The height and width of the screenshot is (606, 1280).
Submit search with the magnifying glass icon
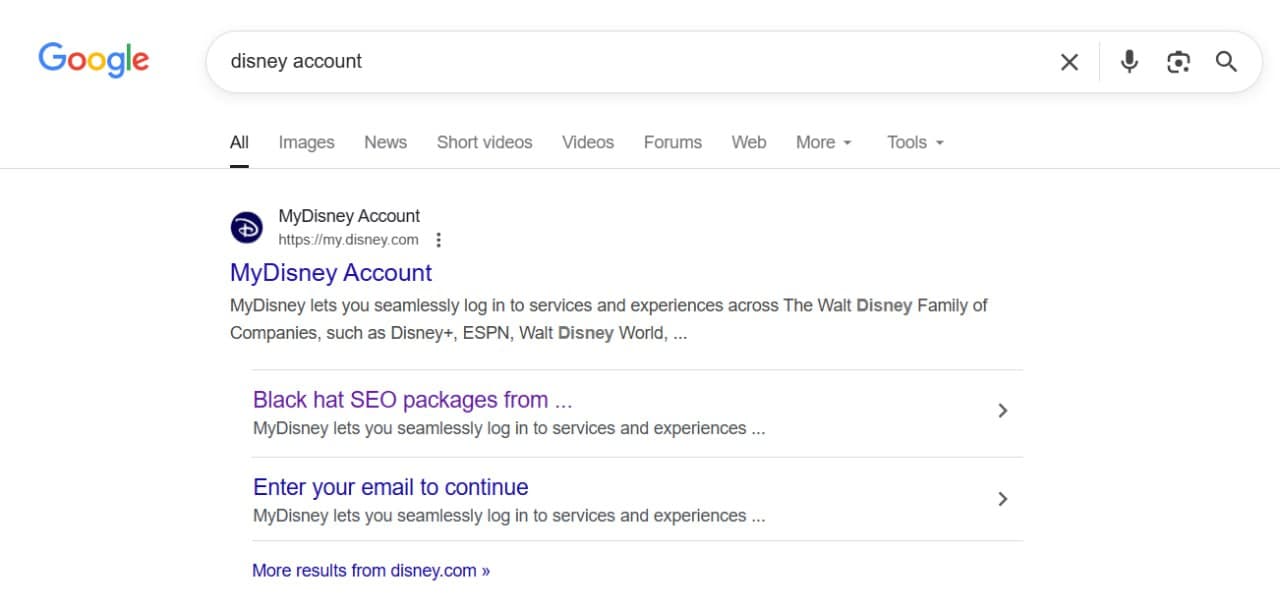1227,62
